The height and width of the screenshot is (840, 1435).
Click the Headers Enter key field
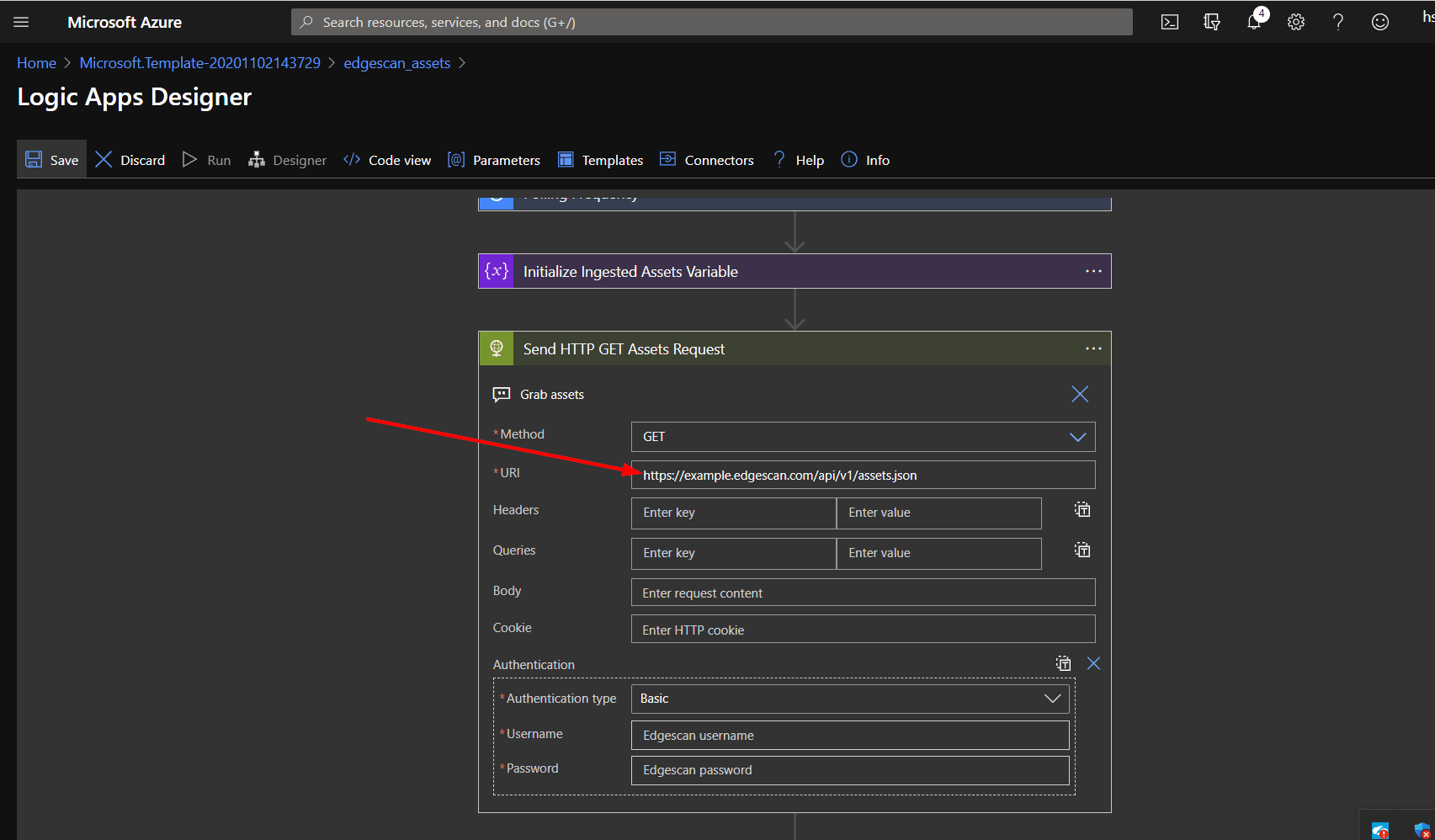[734, 513]
